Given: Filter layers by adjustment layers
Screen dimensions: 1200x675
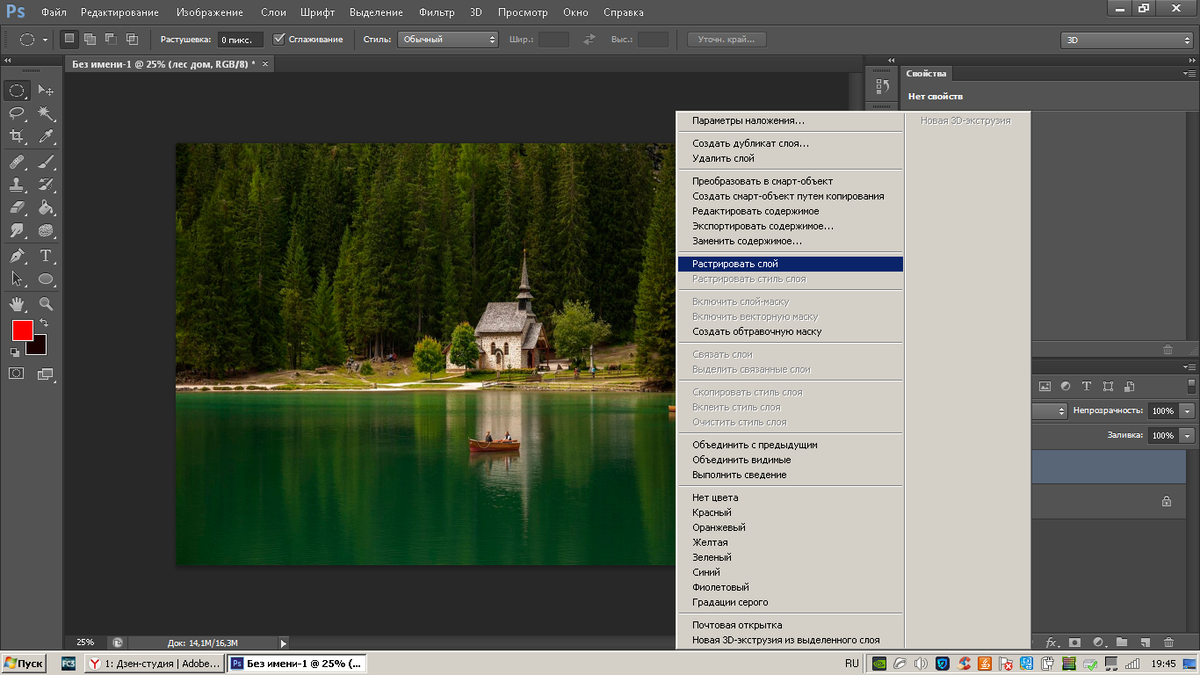Looking at the screenshot, I should [1066, 386].
